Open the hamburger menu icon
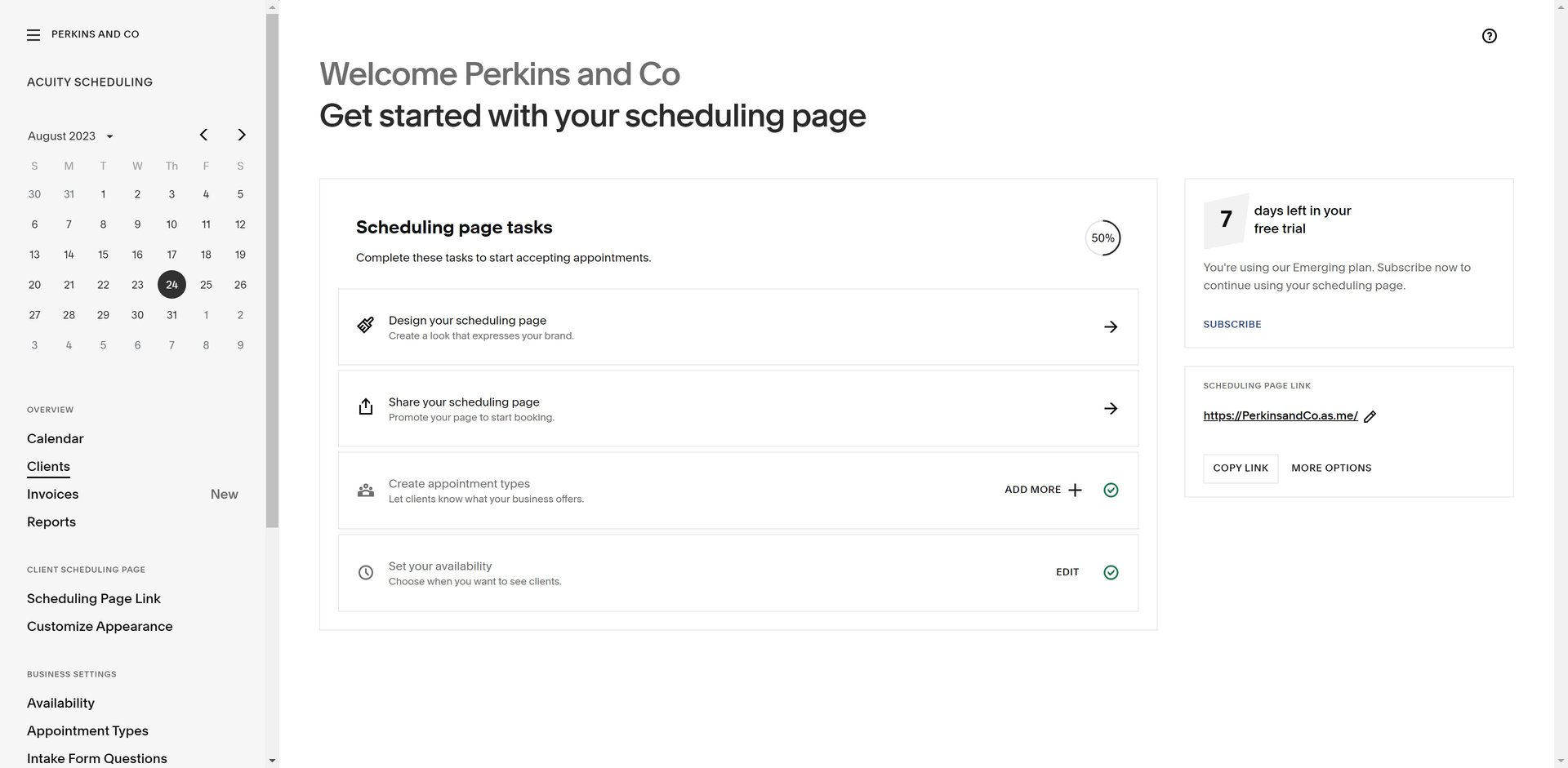This screenshot has width=1568, height=768. [x=33, y=35]
